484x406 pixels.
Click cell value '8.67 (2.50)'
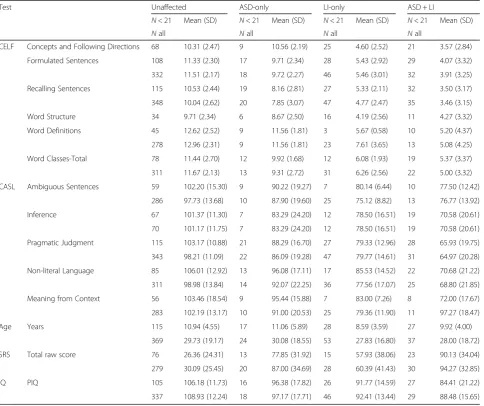(287, 117)
